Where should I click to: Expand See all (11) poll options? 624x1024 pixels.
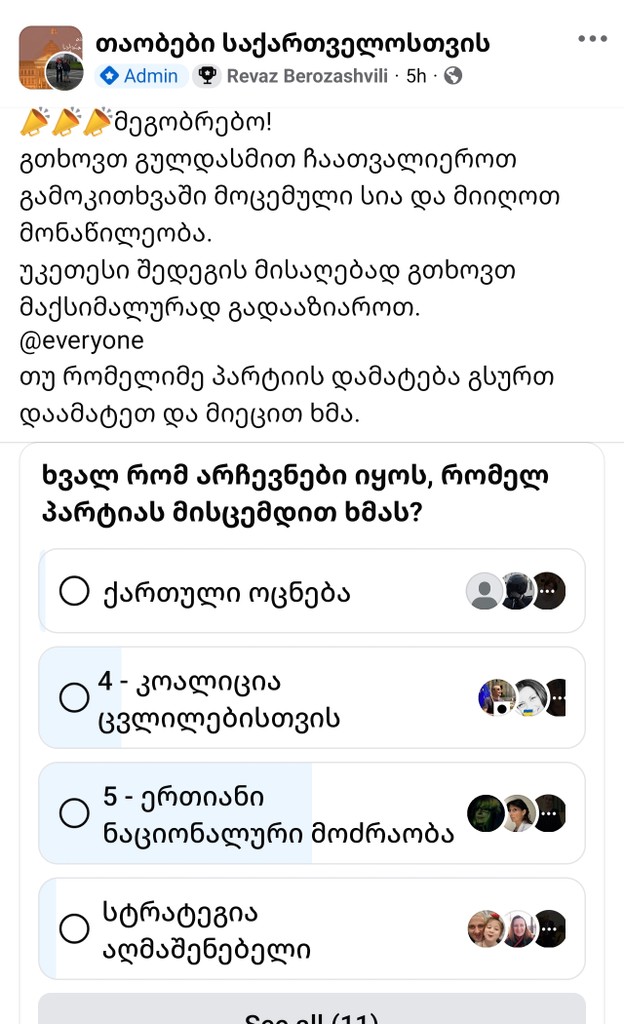point(312,1012)
